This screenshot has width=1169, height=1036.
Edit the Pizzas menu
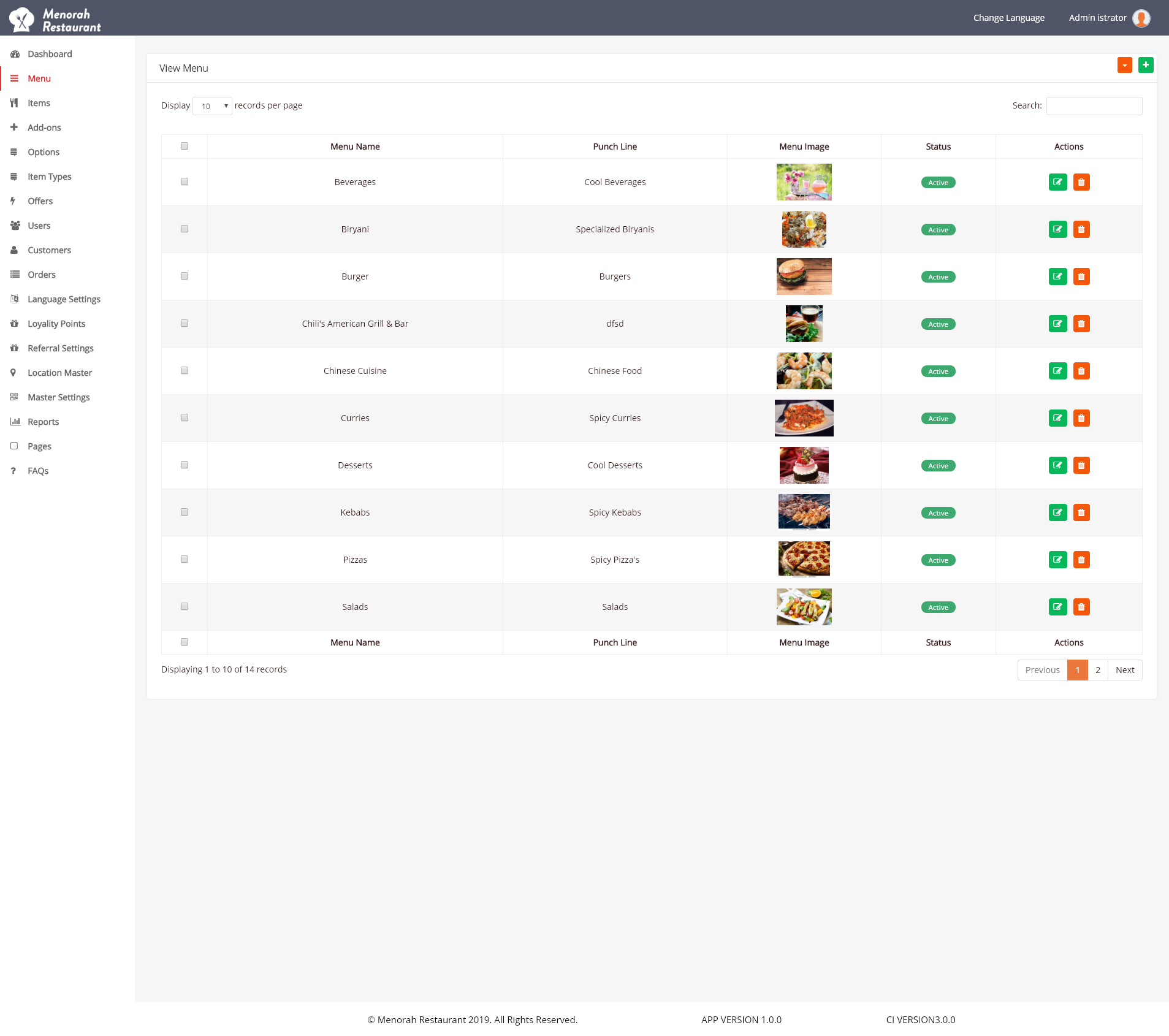(1057, 560)
